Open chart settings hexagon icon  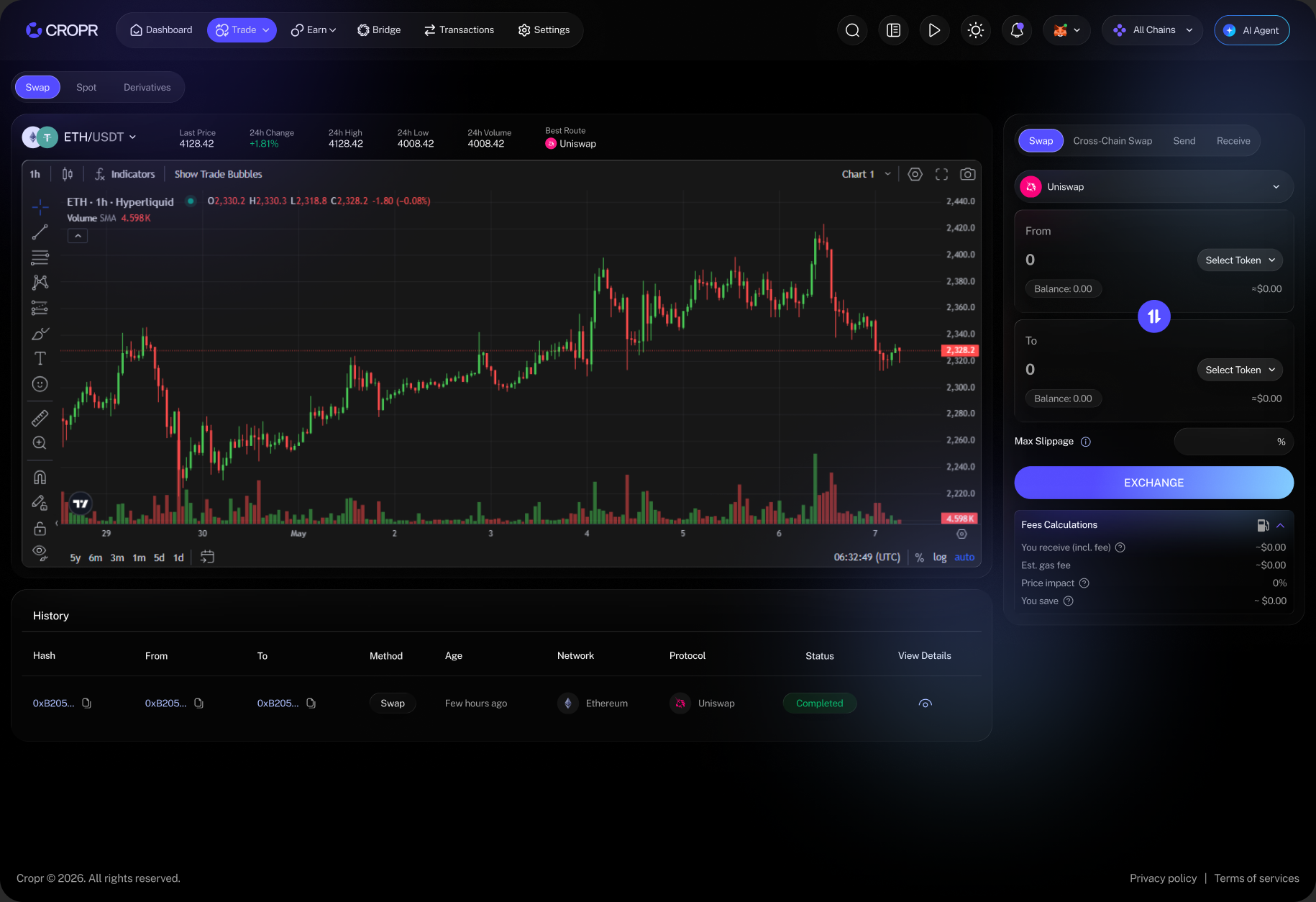[x=915, y=174]
